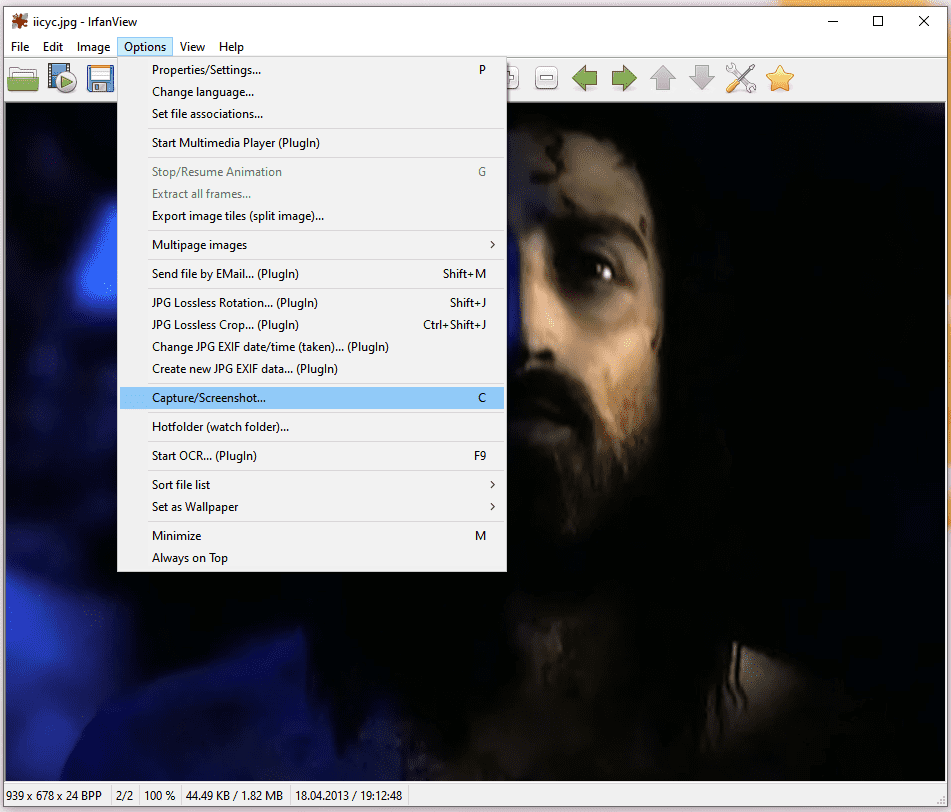Click the Open file folder icon
Screen dimensions: 951x812
coord(23,79)
